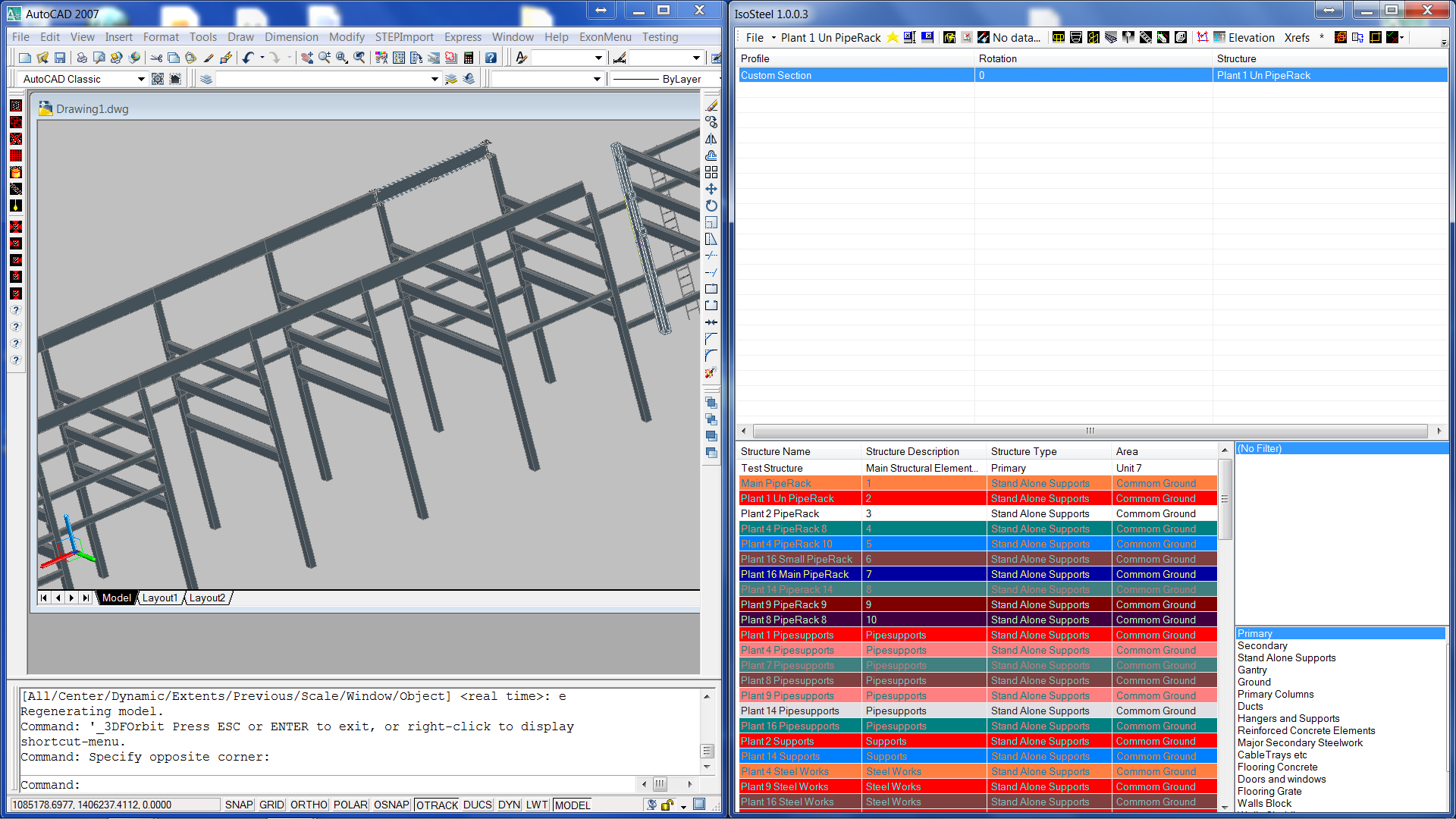The image size is (1456, 819).
Task: Select the Rotate tool icon
Action: tap(711, 206)
